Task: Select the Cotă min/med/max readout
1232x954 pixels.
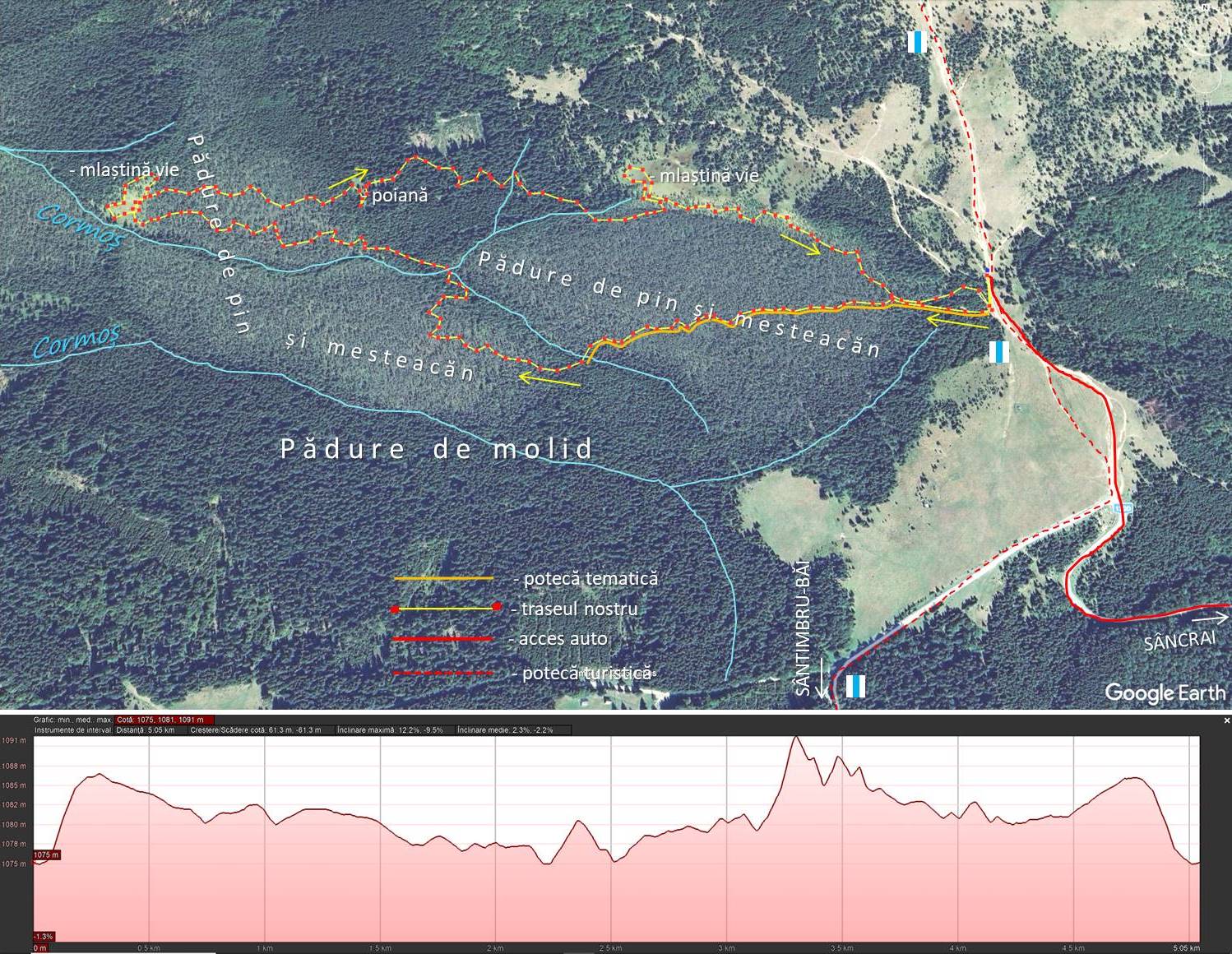Action: click(164, 720)
